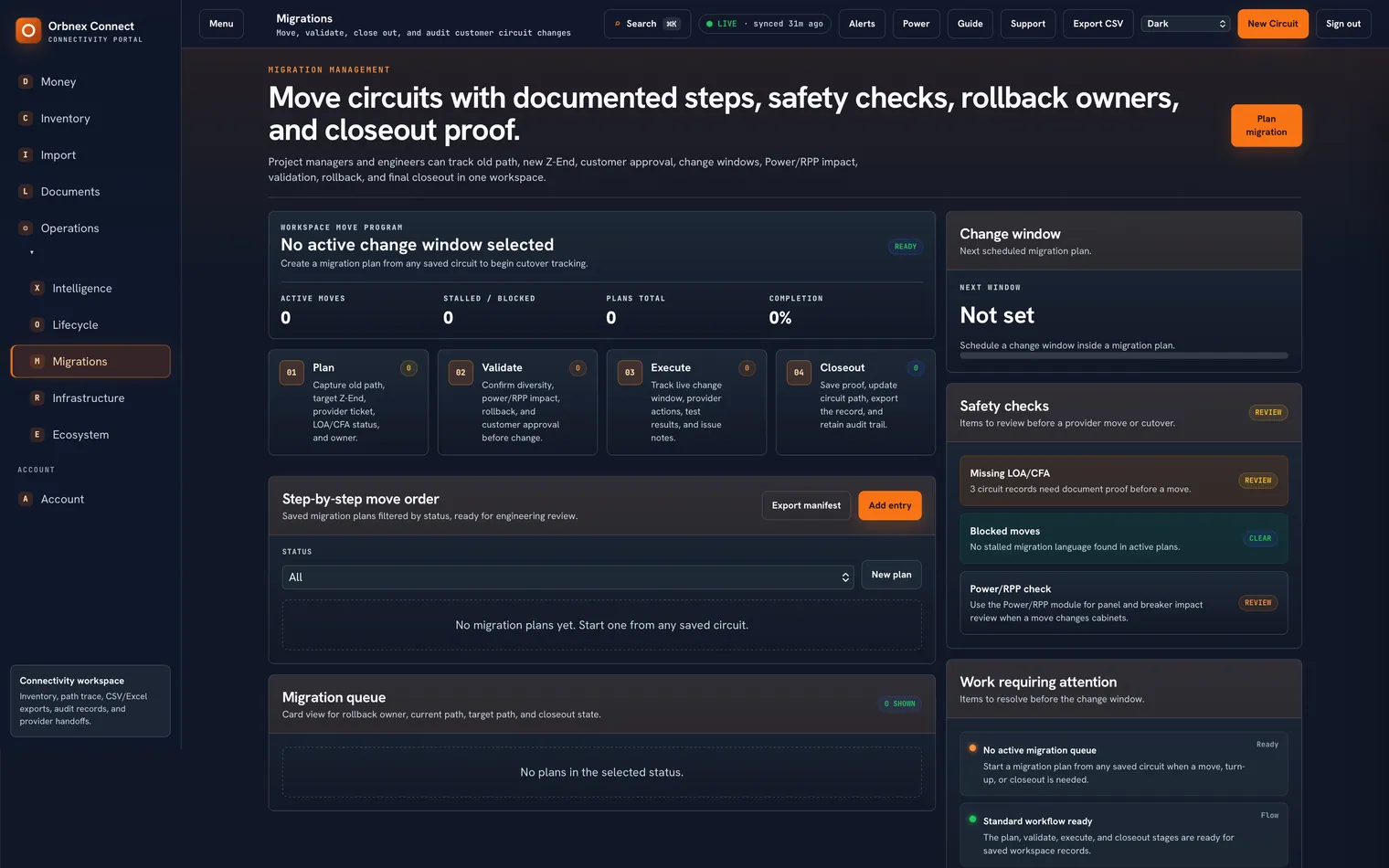Image resolution: width=1389 pixels, height=868 pixels.
Task: Click the Execute stage count badge
Action: (x=747, y=368)
